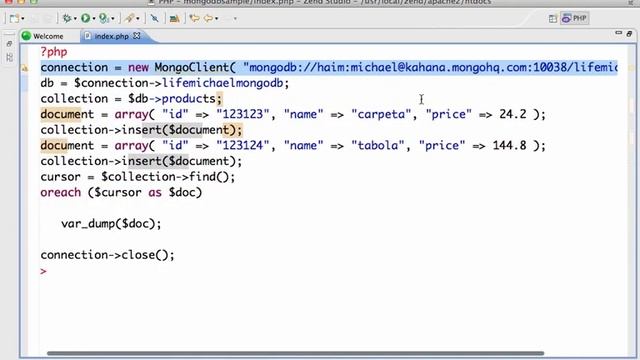Click the Profile icon
The height and width of the screenshot is (360, 640).
[x=104, y=18]
